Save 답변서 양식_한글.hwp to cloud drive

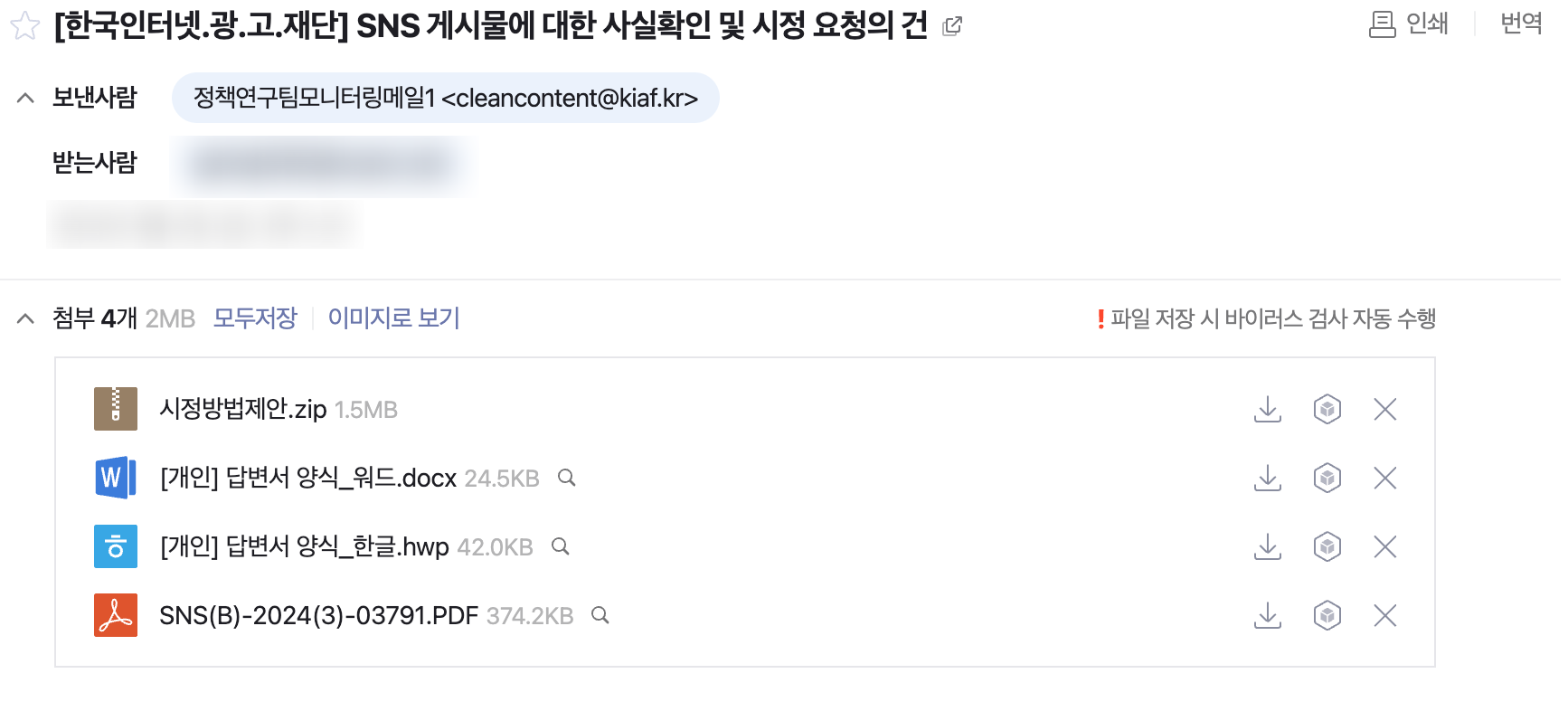tap(1327, 547)
